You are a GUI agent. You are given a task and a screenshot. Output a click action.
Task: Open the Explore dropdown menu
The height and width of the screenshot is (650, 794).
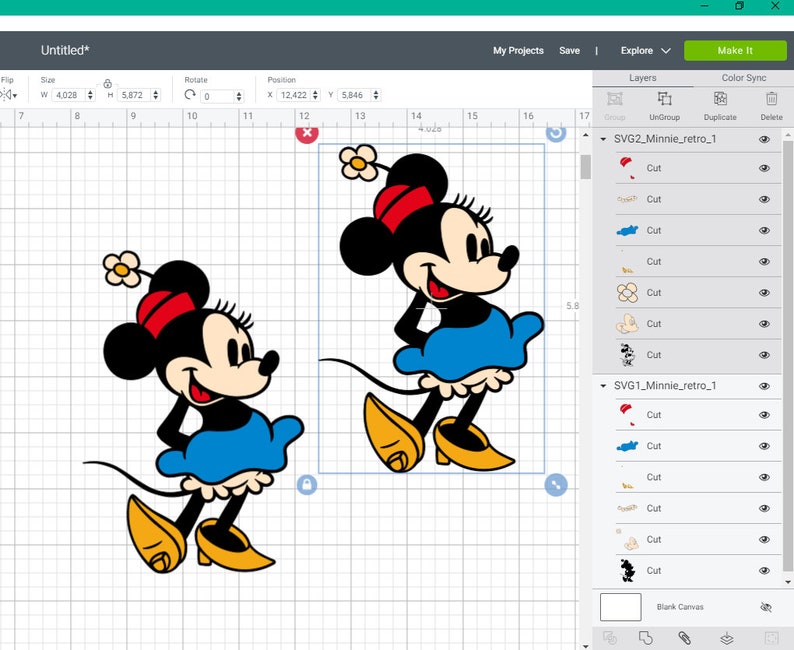tap(646, 51)
